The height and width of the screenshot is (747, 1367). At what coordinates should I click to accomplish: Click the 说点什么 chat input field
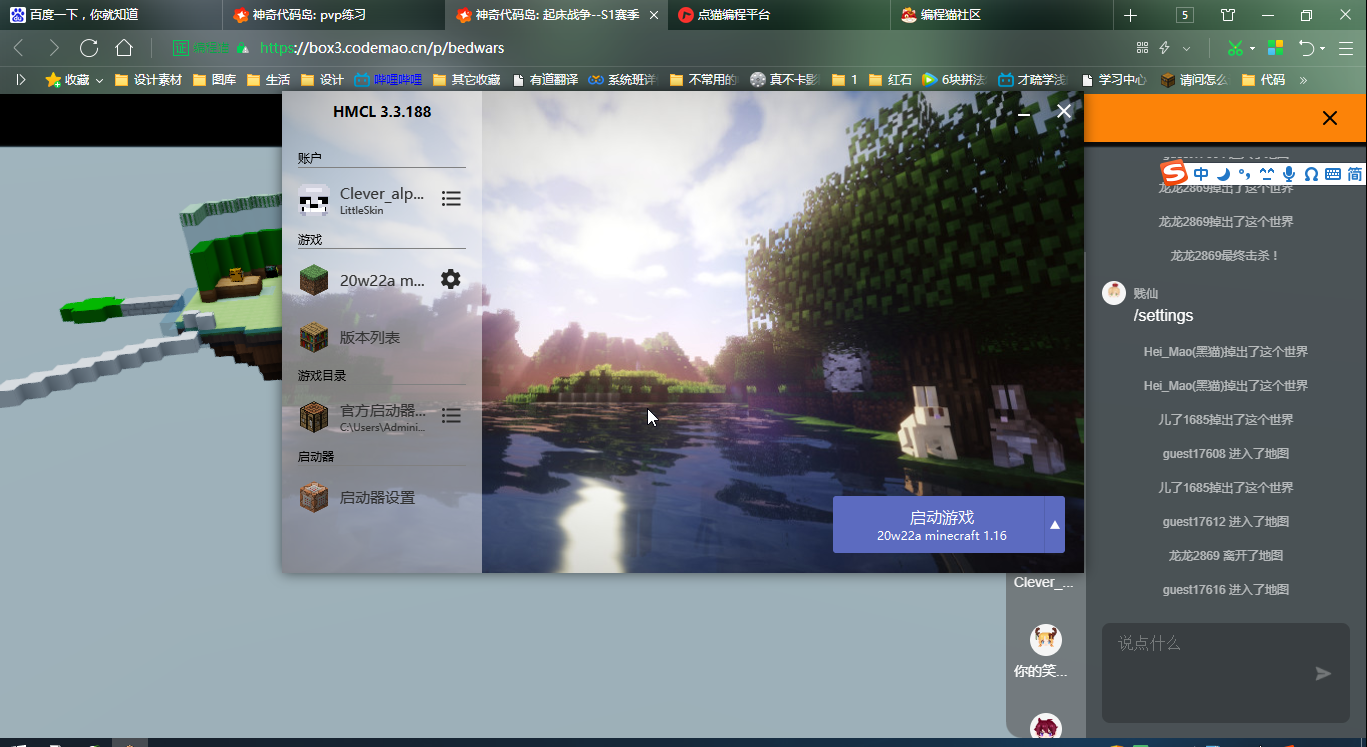click(x=1226, y=672)
